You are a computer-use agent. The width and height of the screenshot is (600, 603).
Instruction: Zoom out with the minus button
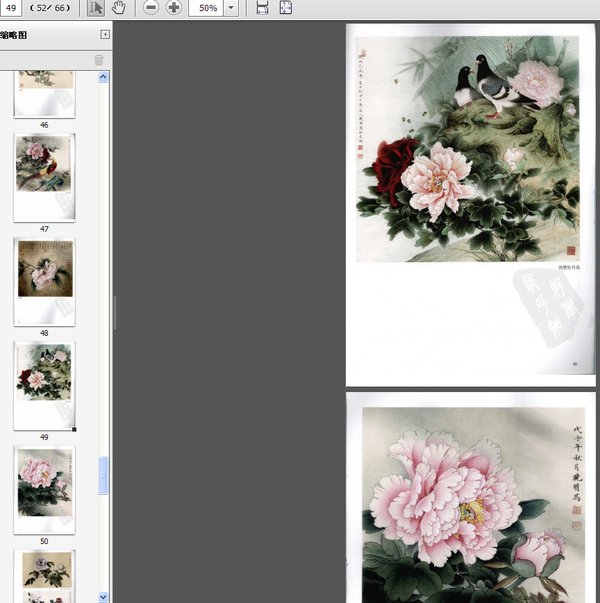click(151, 8)
